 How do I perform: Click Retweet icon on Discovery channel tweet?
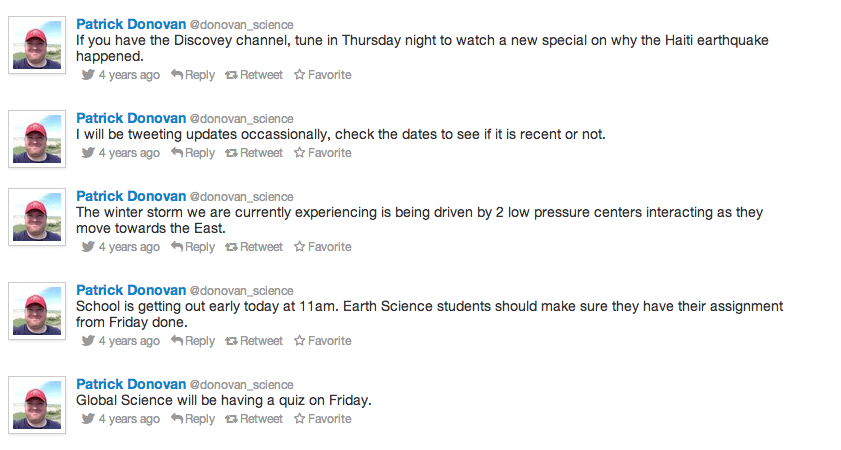coord(232,75)
